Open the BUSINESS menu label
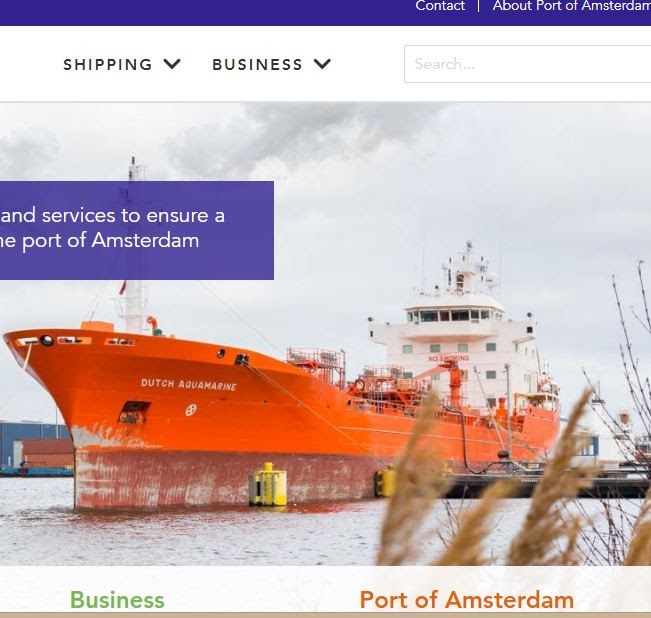Viewport: 651px width, 618px height. click(x=257, y=64)
